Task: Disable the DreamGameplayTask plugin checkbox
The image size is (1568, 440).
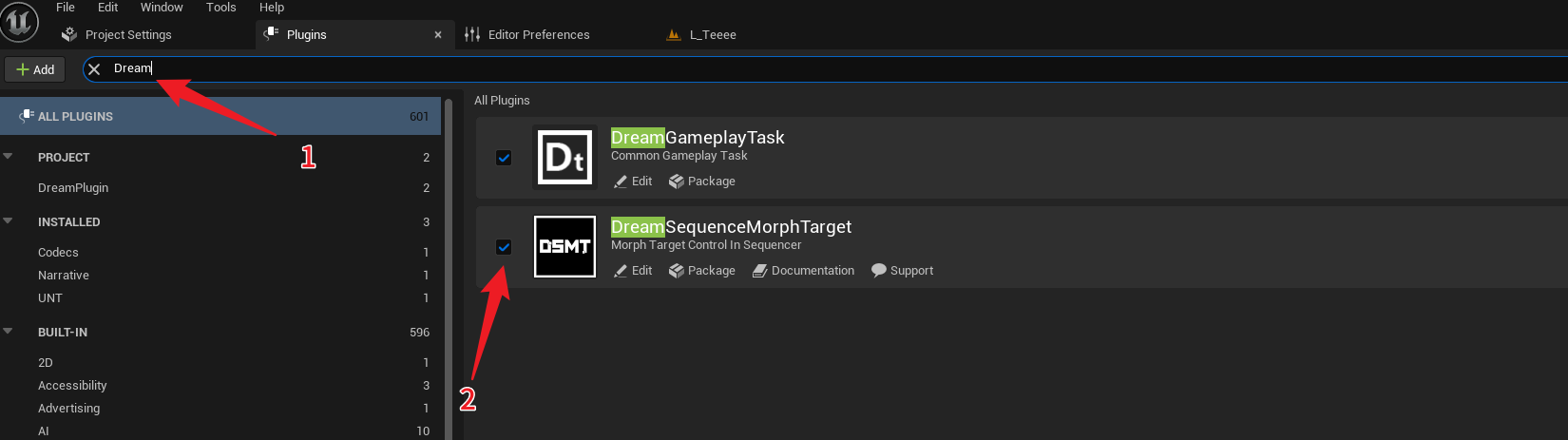Action: coord(504,158)
